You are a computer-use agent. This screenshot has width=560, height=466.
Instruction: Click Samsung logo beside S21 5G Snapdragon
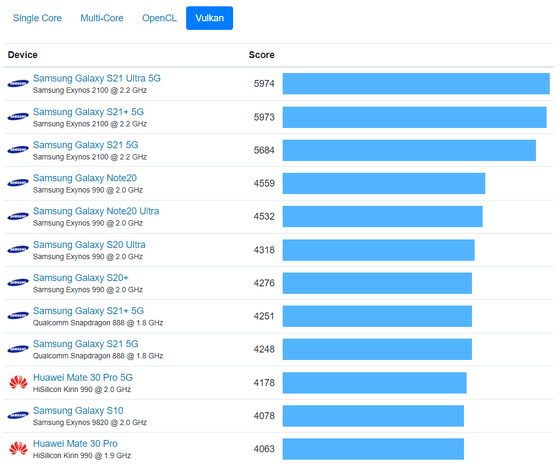18,349
